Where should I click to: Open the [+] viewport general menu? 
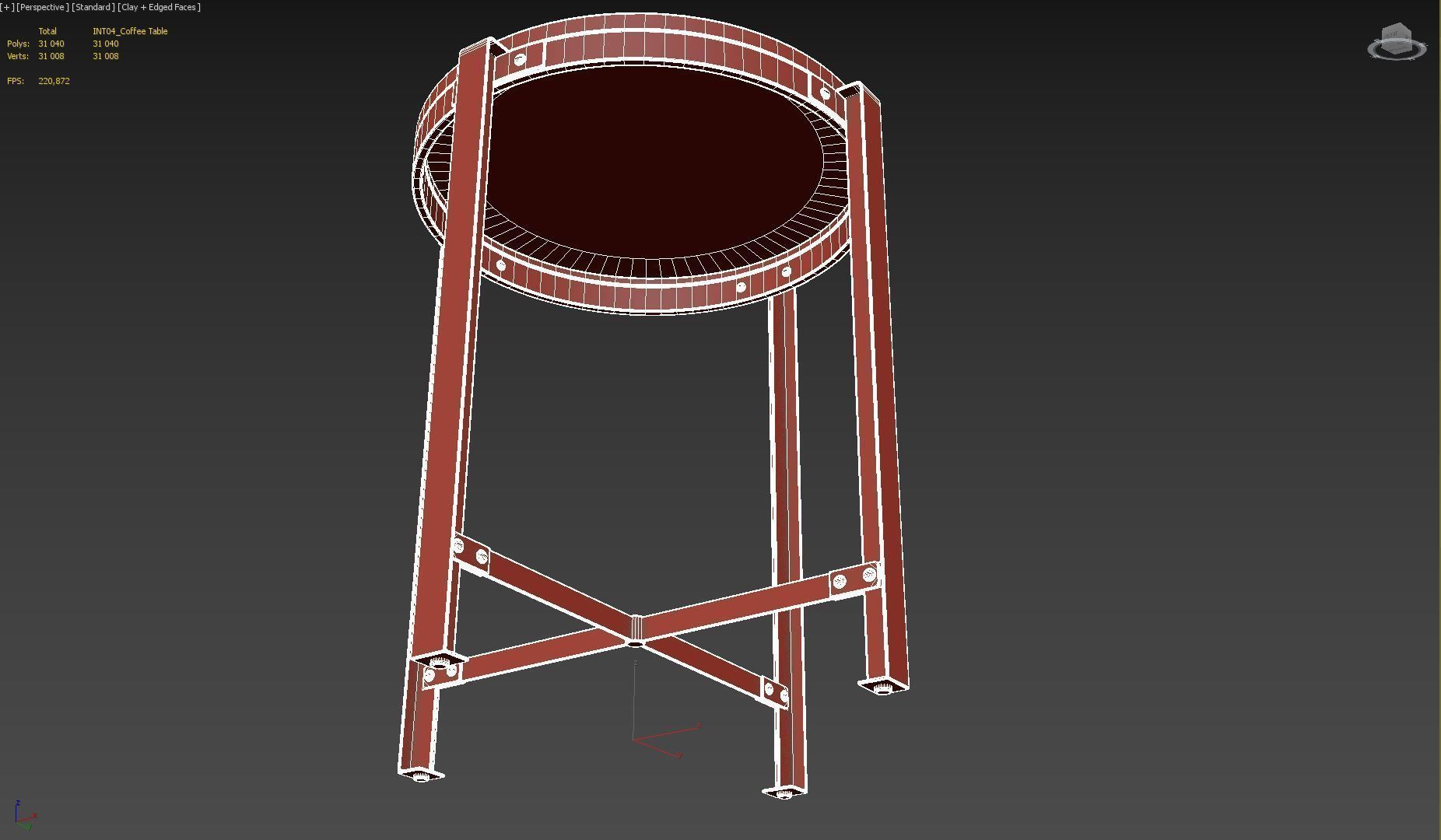tap(8, 7)
